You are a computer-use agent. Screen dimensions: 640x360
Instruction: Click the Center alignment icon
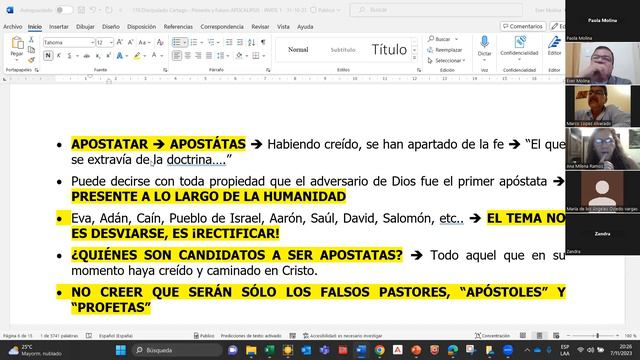coord(187,56)
